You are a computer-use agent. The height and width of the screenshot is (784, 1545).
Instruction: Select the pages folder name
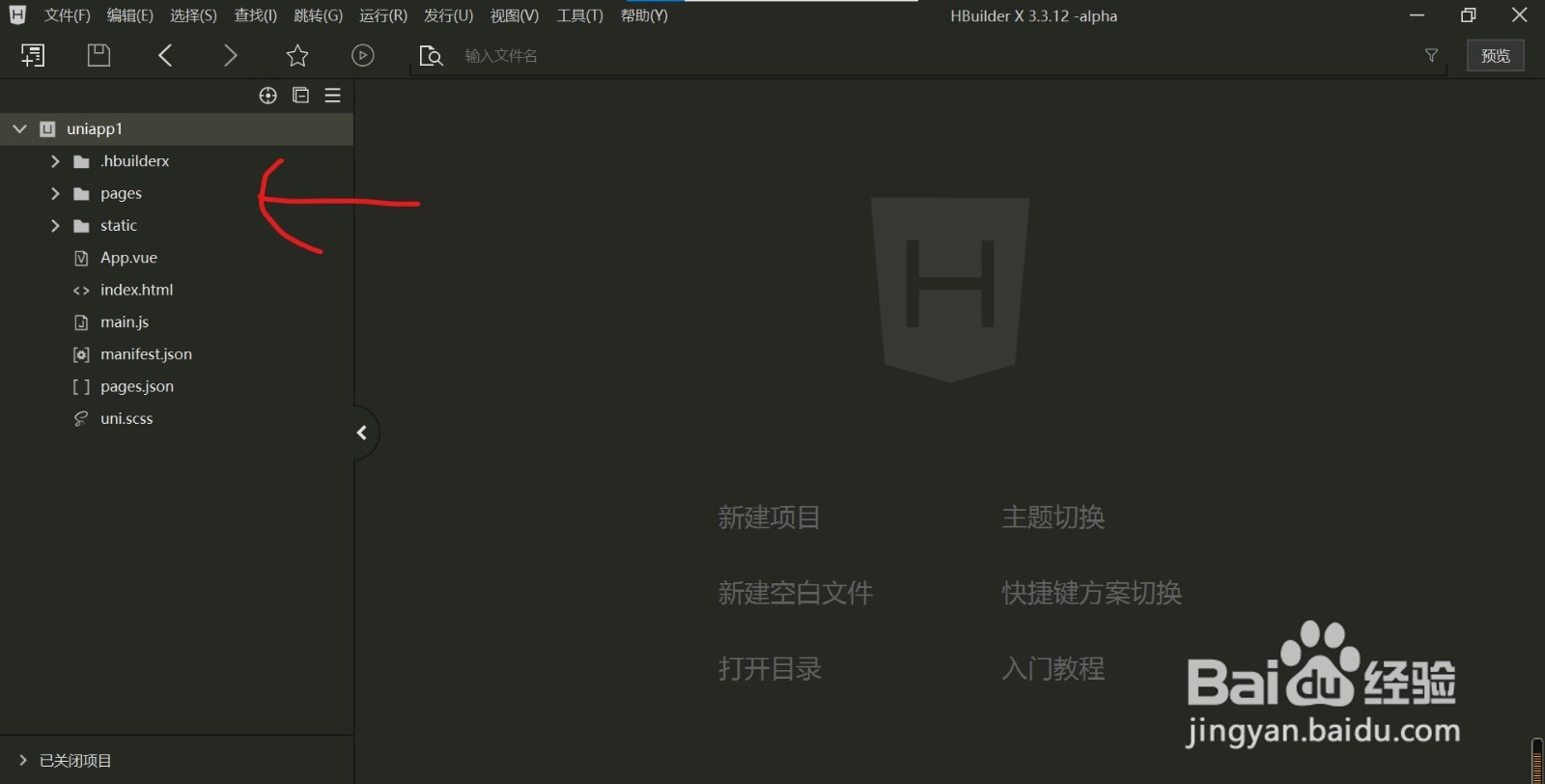pos(121,194)
